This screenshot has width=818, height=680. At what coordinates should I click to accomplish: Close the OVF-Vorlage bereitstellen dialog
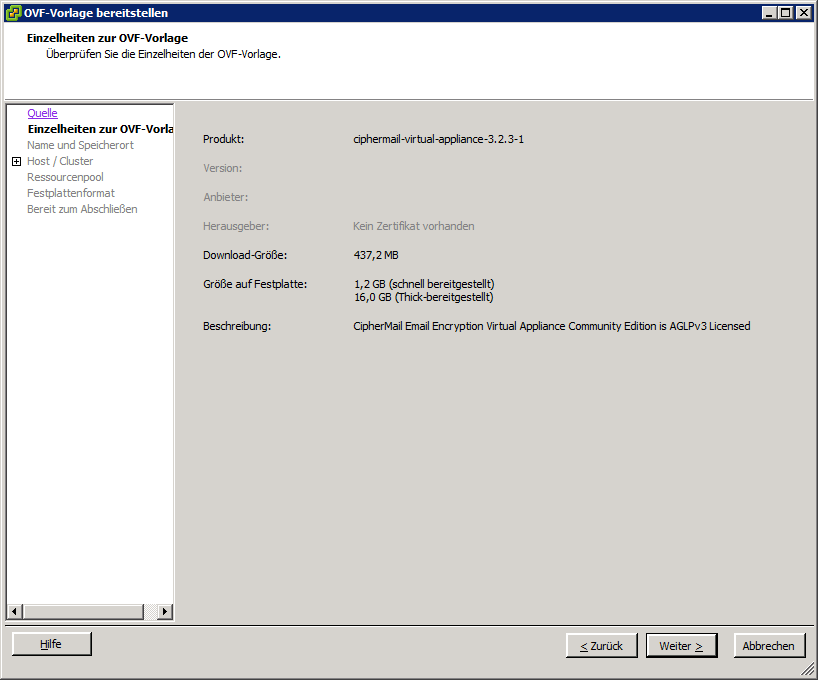pyautogui.click(x=804, y=13)
